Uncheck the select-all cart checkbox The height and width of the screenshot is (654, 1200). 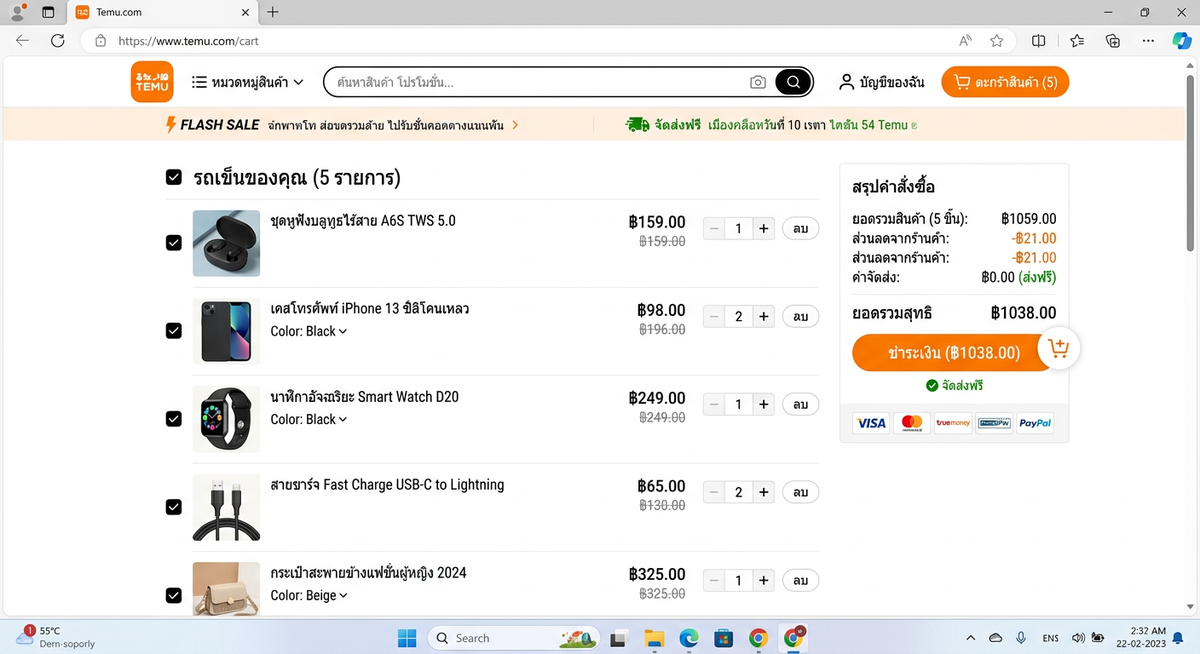coord(173,177)
